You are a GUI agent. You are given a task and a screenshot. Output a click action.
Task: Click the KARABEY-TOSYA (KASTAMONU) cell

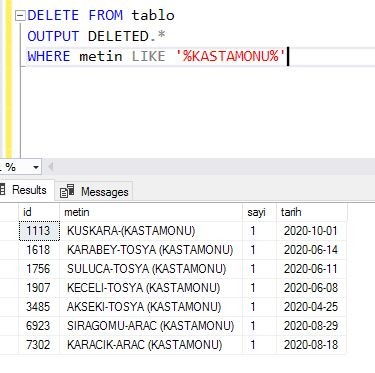151,250
